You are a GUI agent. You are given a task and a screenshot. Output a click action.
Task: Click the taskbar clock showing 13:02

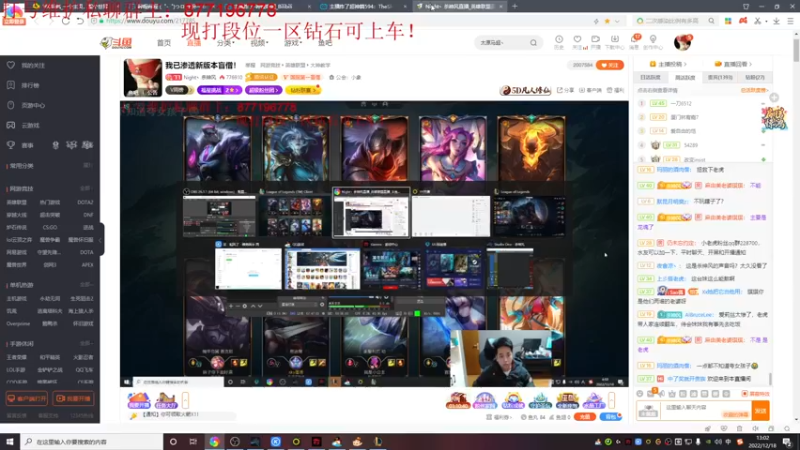pyautogui.click(x=763, y=441)
